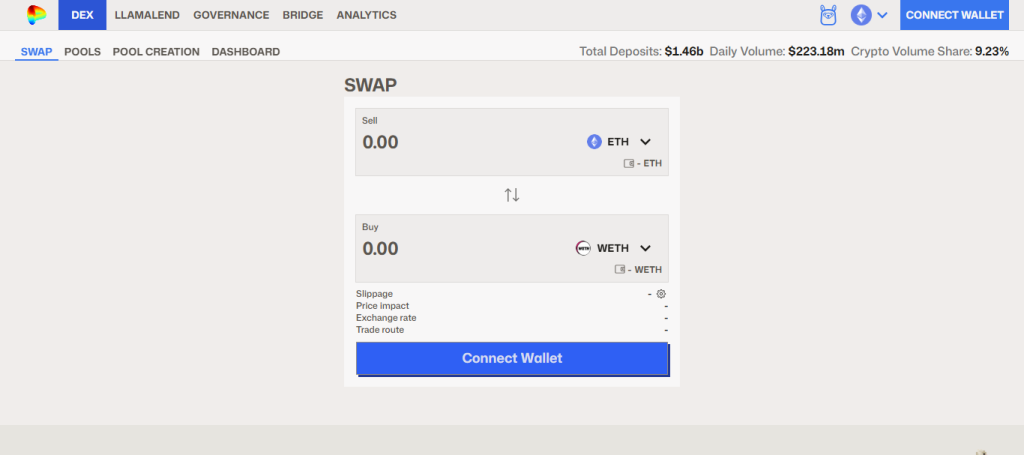Click the Ethereum network icon in header
The height and width of the screenshot is (455, 1024).
point(861,15)
